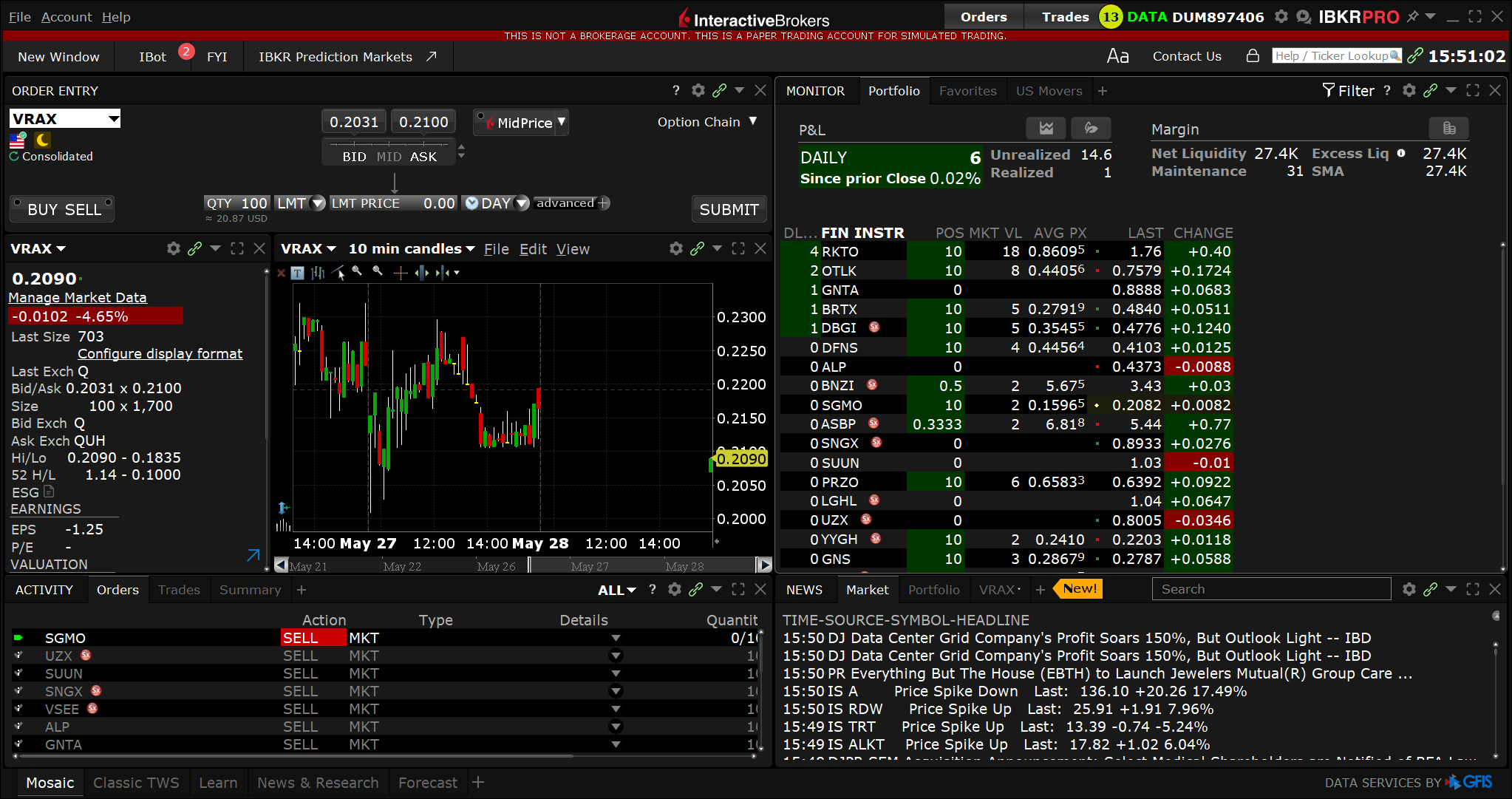This screenshot has width=1512, height=799.
Task: Click the Consolidated refresh toggle
Action: (x=14, y=157)
